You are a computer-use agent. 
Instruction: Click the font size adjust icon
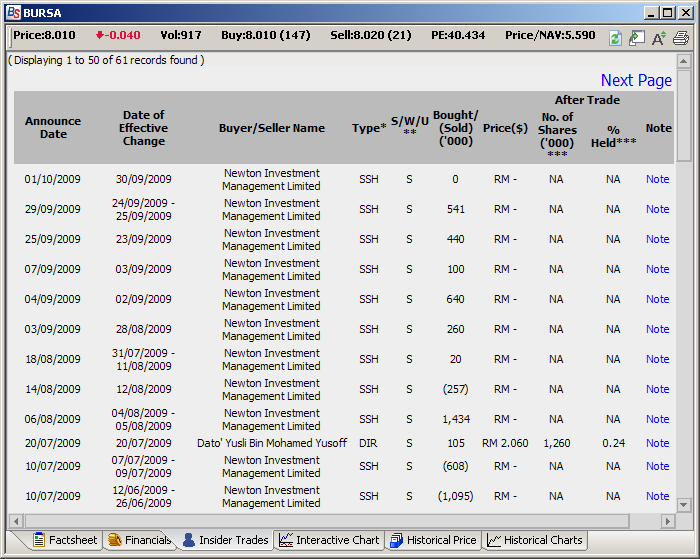point(658,38)
